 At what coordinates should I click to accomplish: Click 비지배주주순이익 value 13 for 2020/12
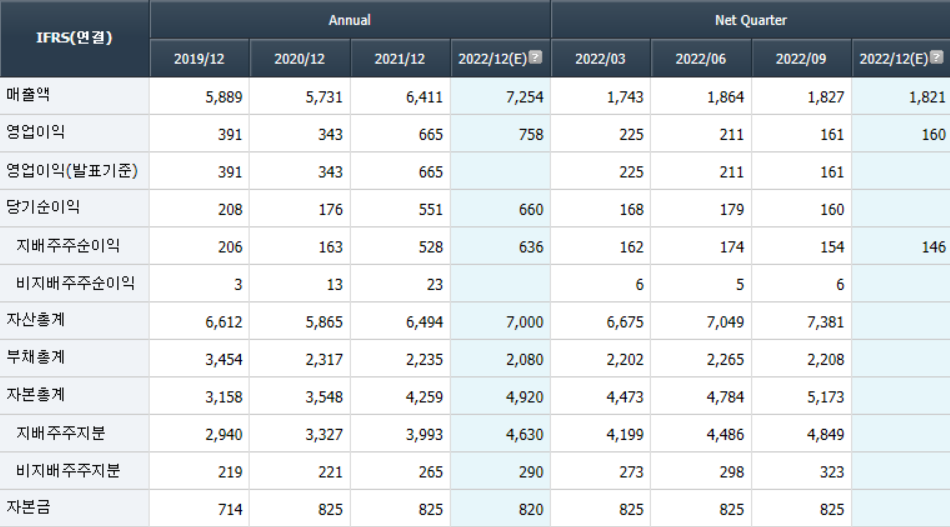[334, 285]
